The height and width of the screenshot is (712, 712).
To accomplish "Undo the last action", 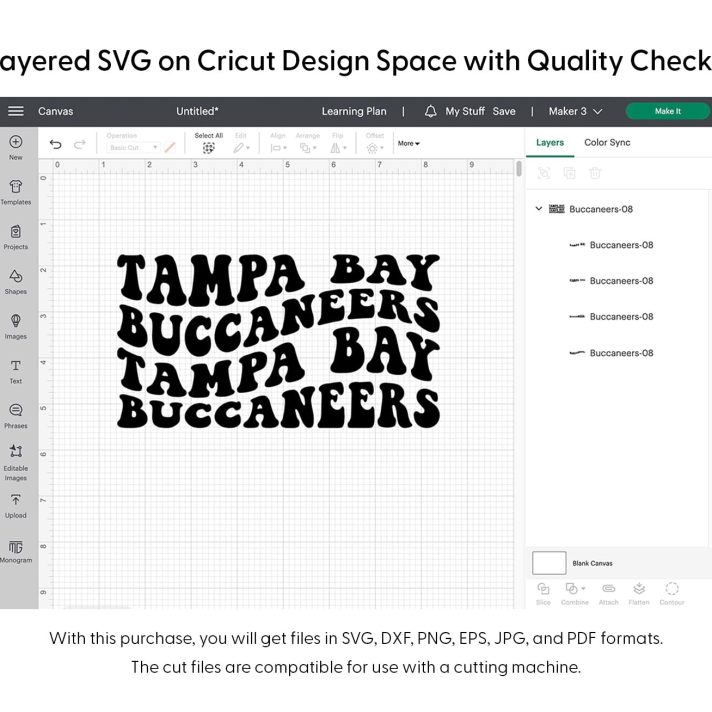I will pyautogui.click(x=55, y=144).
